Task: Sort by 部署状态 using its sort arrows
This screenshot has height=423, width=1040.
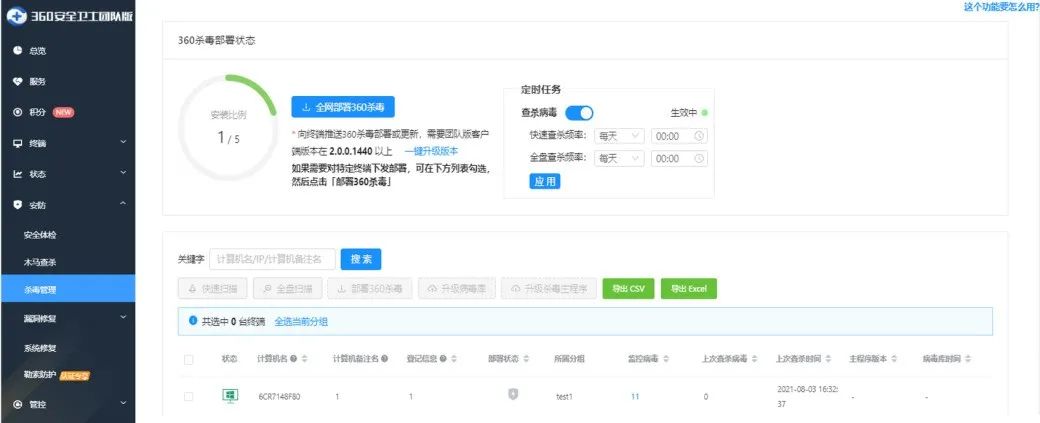Action: click(x=526, y=359)
